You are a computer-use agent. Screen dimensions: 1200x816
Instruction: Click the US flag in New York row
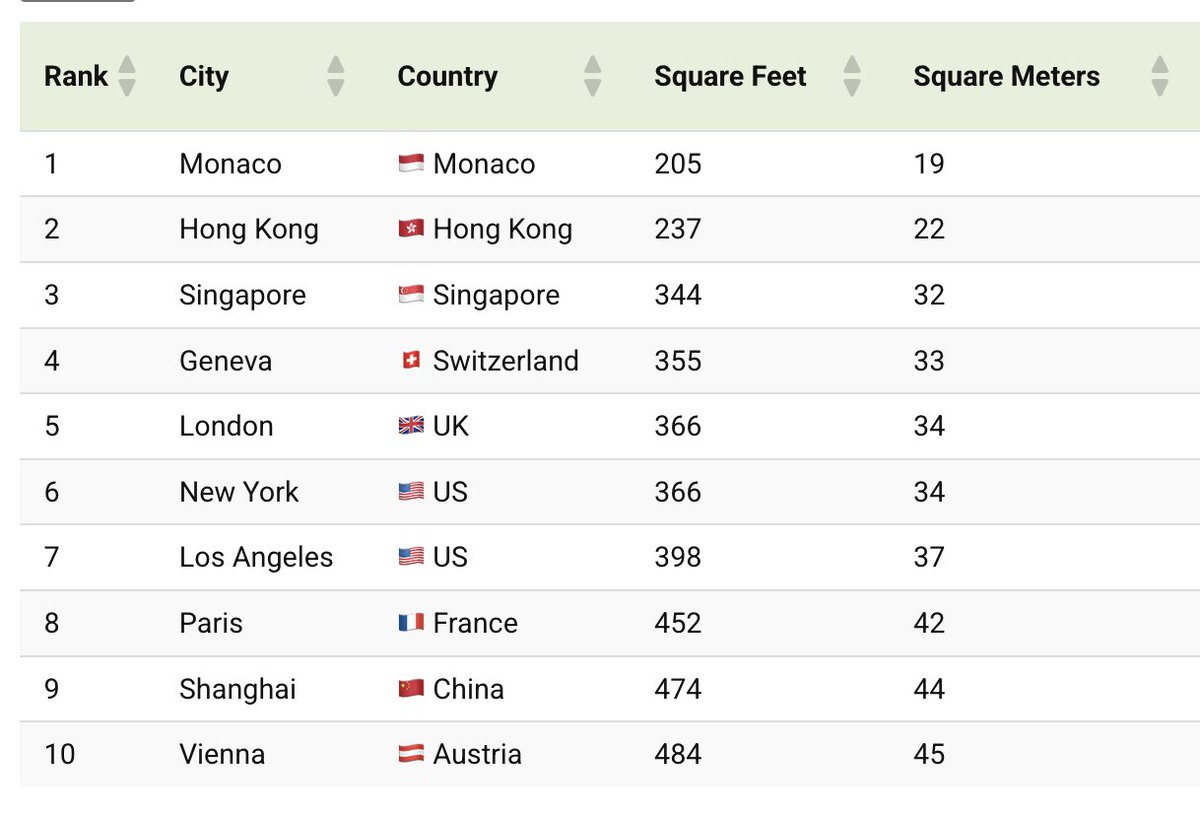(411, 492)
